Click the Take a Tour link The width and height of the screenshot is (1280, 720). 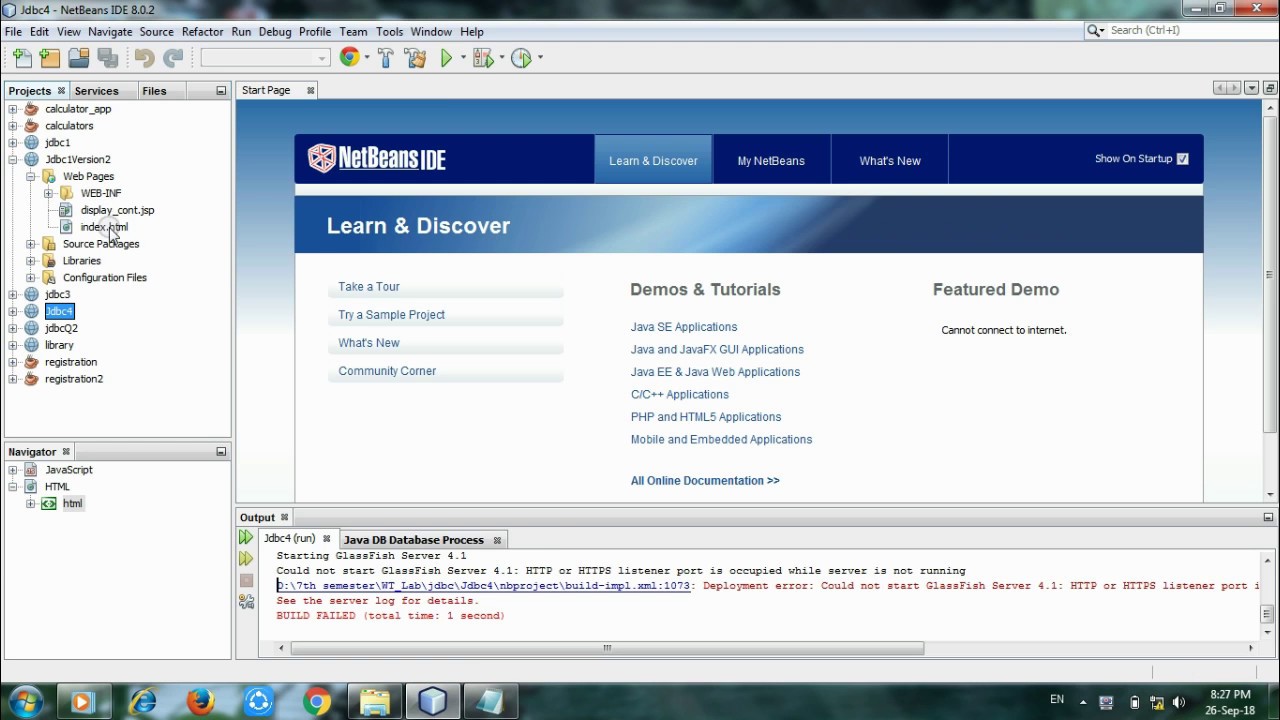coord(369,287)
